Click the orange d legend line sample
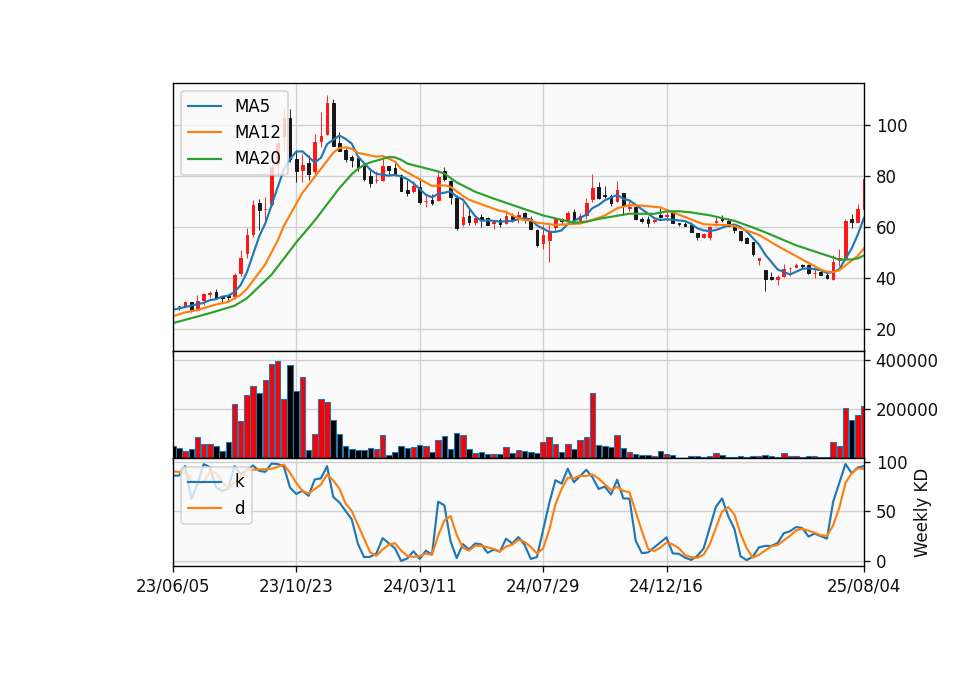 click(x=204, y=508)
